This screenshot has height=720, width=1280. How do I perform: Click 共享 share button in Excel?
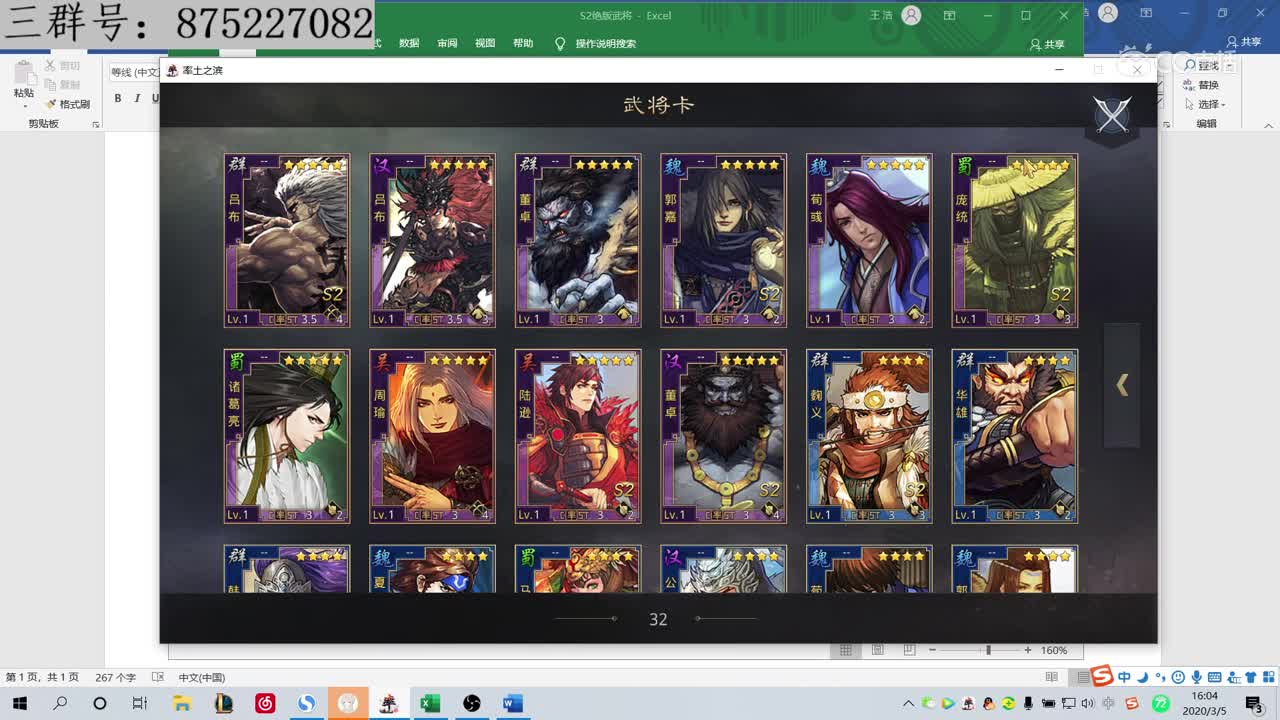coord(1047,44)
